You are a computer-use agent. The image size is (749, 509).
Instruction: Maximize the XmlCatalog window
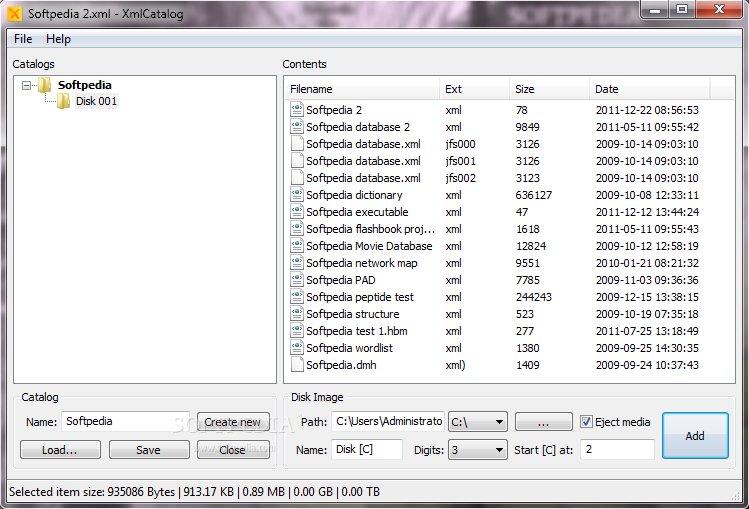pyautogui.click(x=682, y=9)
